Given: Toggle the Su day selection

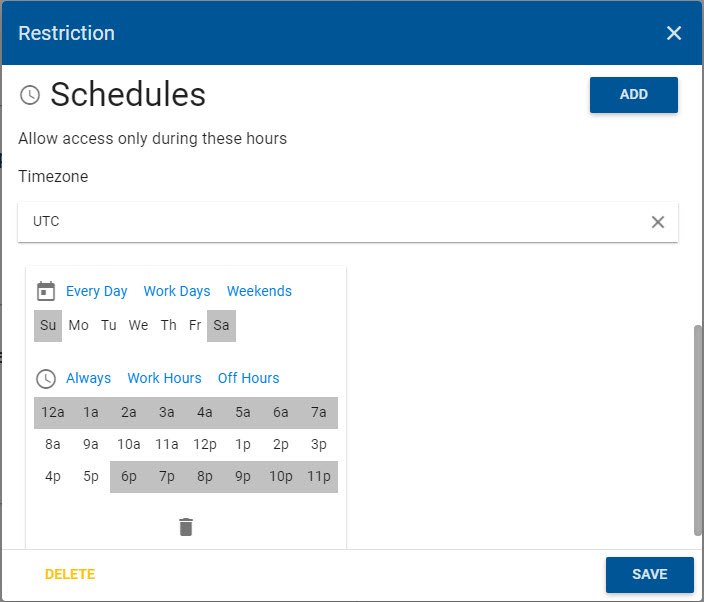Looking at the screenshot, I should point(48,325).
